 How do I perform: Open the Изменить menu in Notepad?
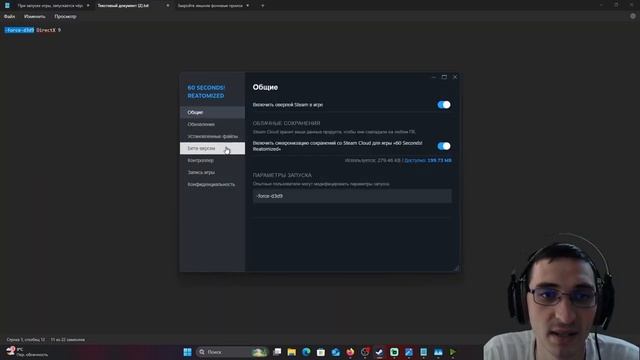[35, 17]
